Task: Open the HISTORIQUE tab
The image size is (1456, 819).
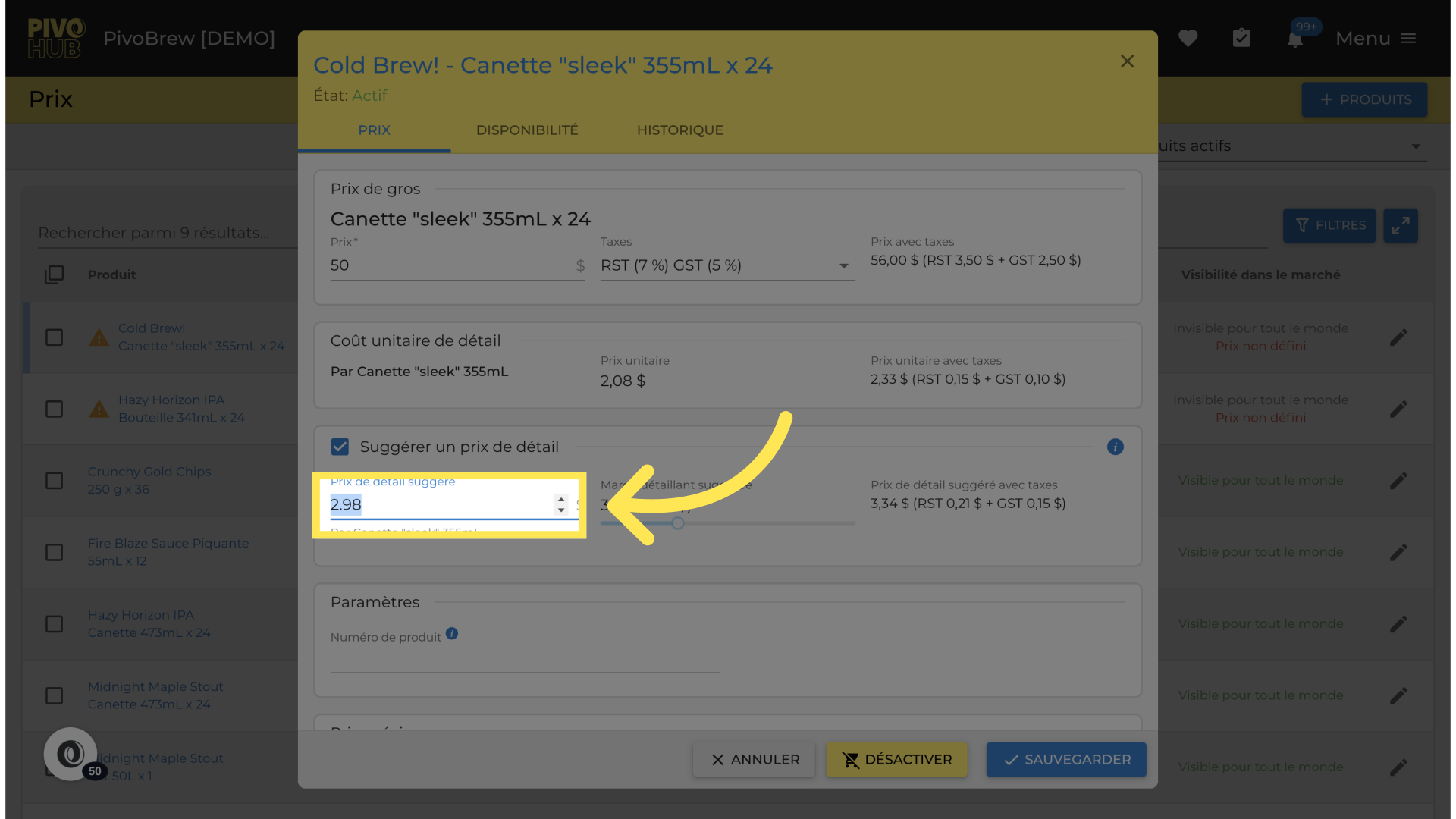Action: point(679,130)
